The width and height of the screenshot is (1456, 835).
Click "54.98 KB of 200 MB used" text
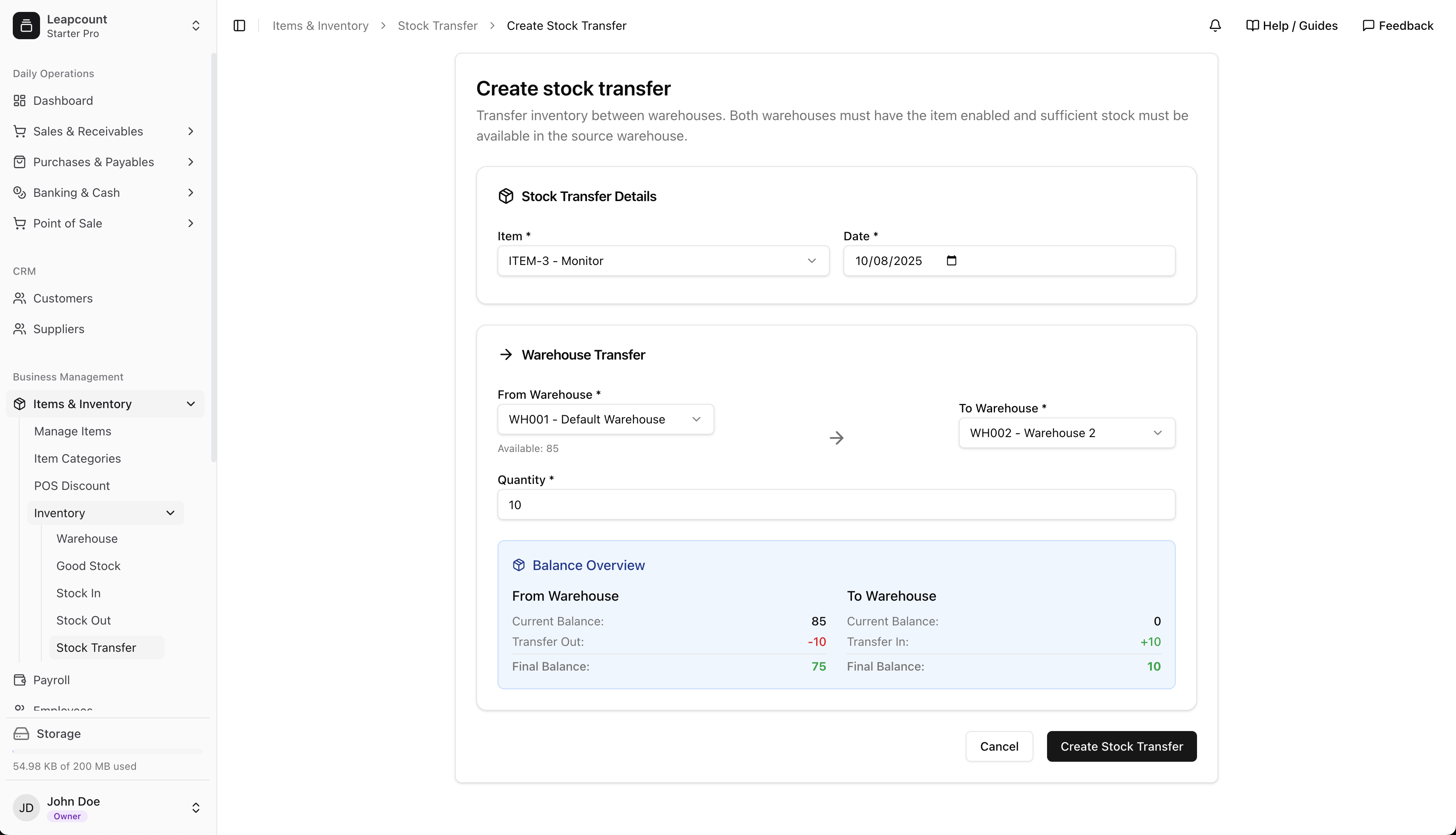pyautogui.click(x=75, y=766)
